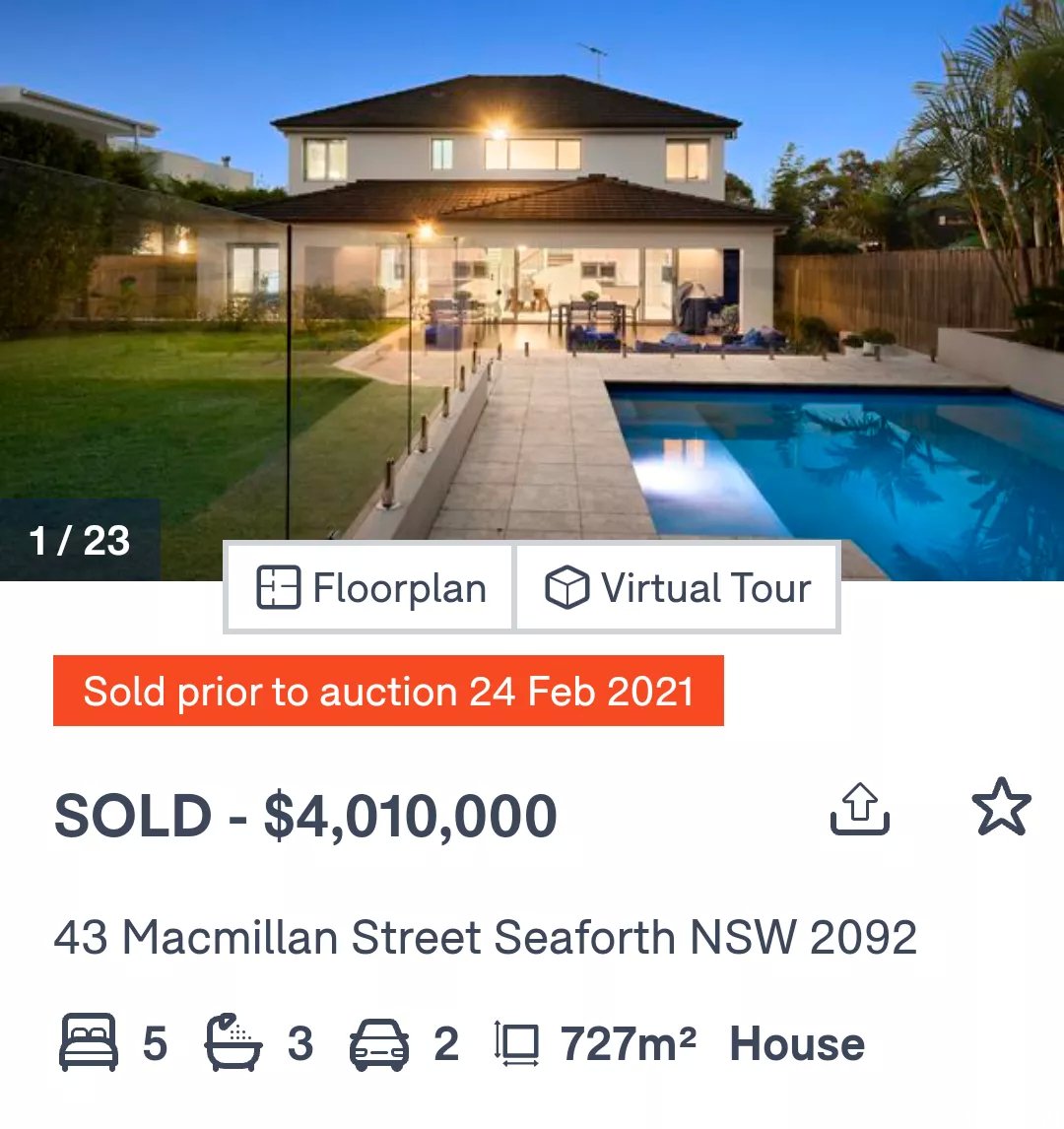This screenshot has width=1064, height=1129.
Task: Click the bathtub icon for bathrooms
Action: (x=233, y=1042)
